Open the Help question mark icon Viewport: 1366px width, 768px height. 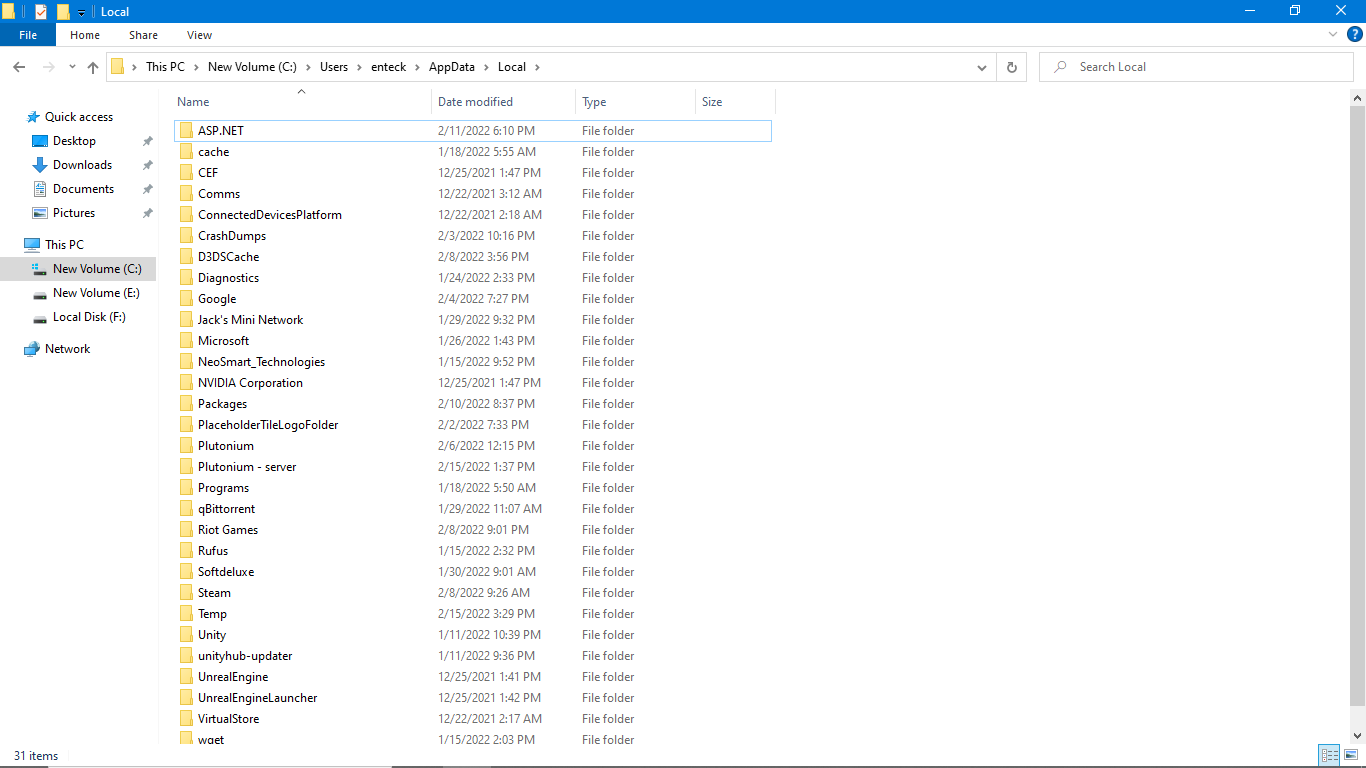[1355, 34]
